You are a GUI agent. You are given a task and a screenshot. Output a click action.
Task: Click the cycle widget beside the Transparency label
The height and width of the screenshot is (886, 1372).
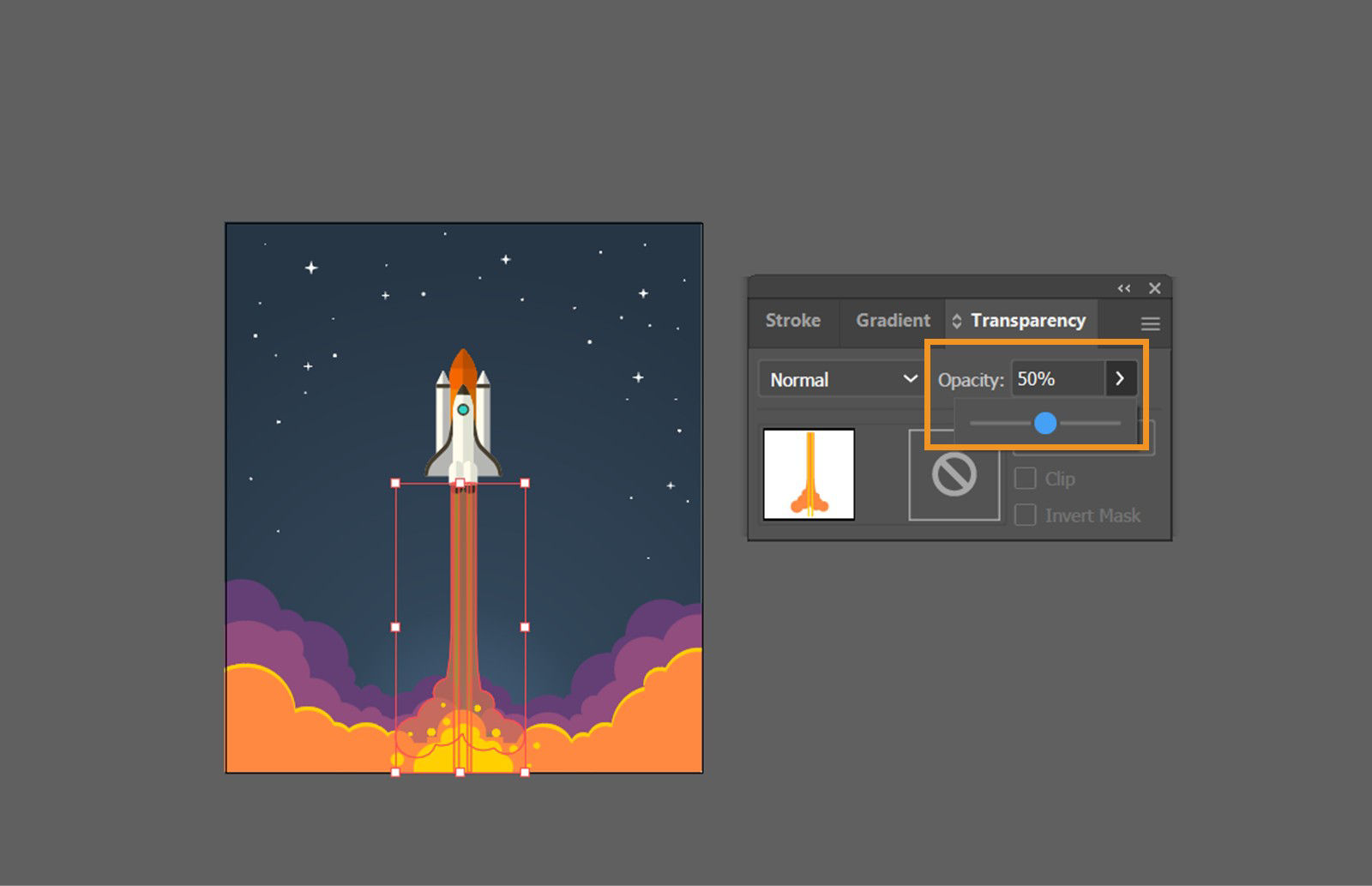pos(958,321)
